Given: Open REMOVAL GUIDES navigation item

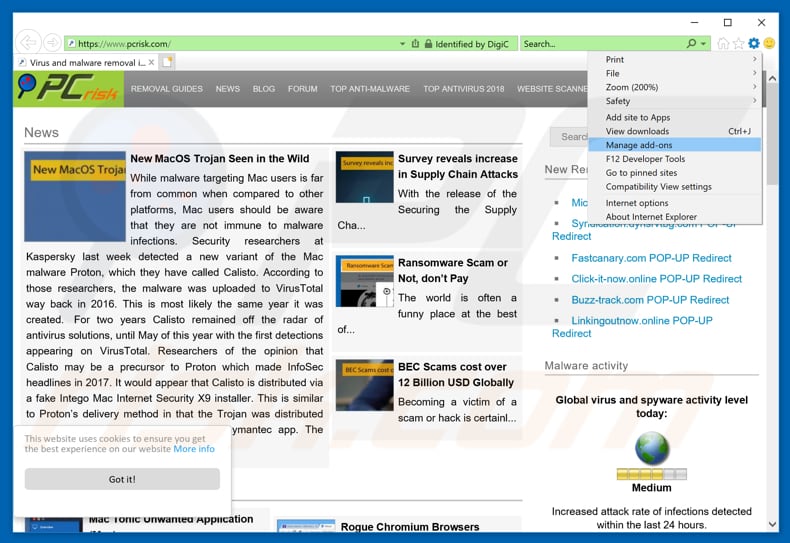Looking at the screenshot, I should (166, 89).
